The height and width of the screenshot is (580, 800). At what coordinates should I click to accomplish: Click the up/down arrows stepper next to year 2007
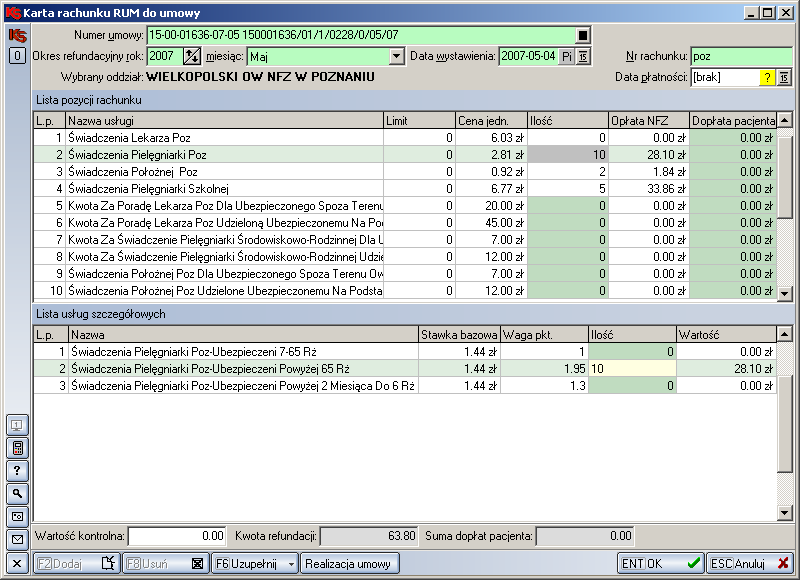pos(192,56)
